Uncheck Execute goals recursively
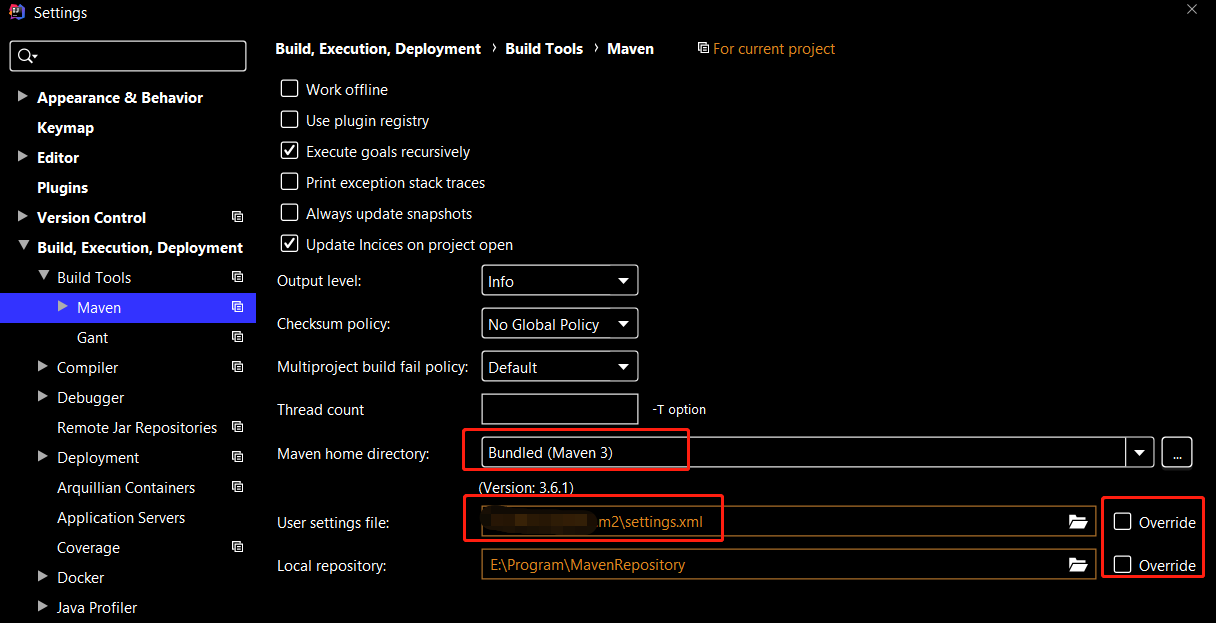The width and height of the screenshot is (1216, 623). click(x=289, y=151)
